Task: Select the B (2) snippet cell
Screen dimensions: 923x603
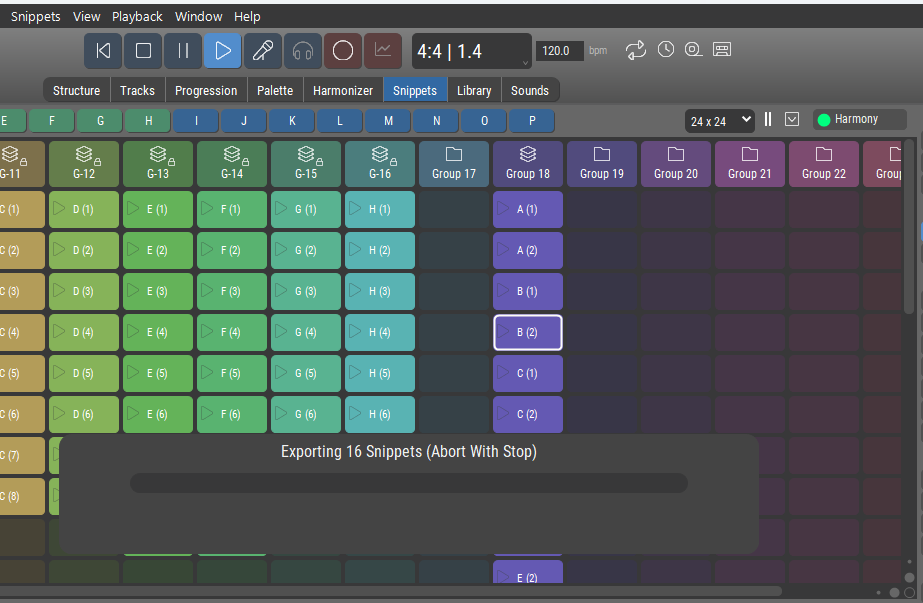Action: point(528,333)
